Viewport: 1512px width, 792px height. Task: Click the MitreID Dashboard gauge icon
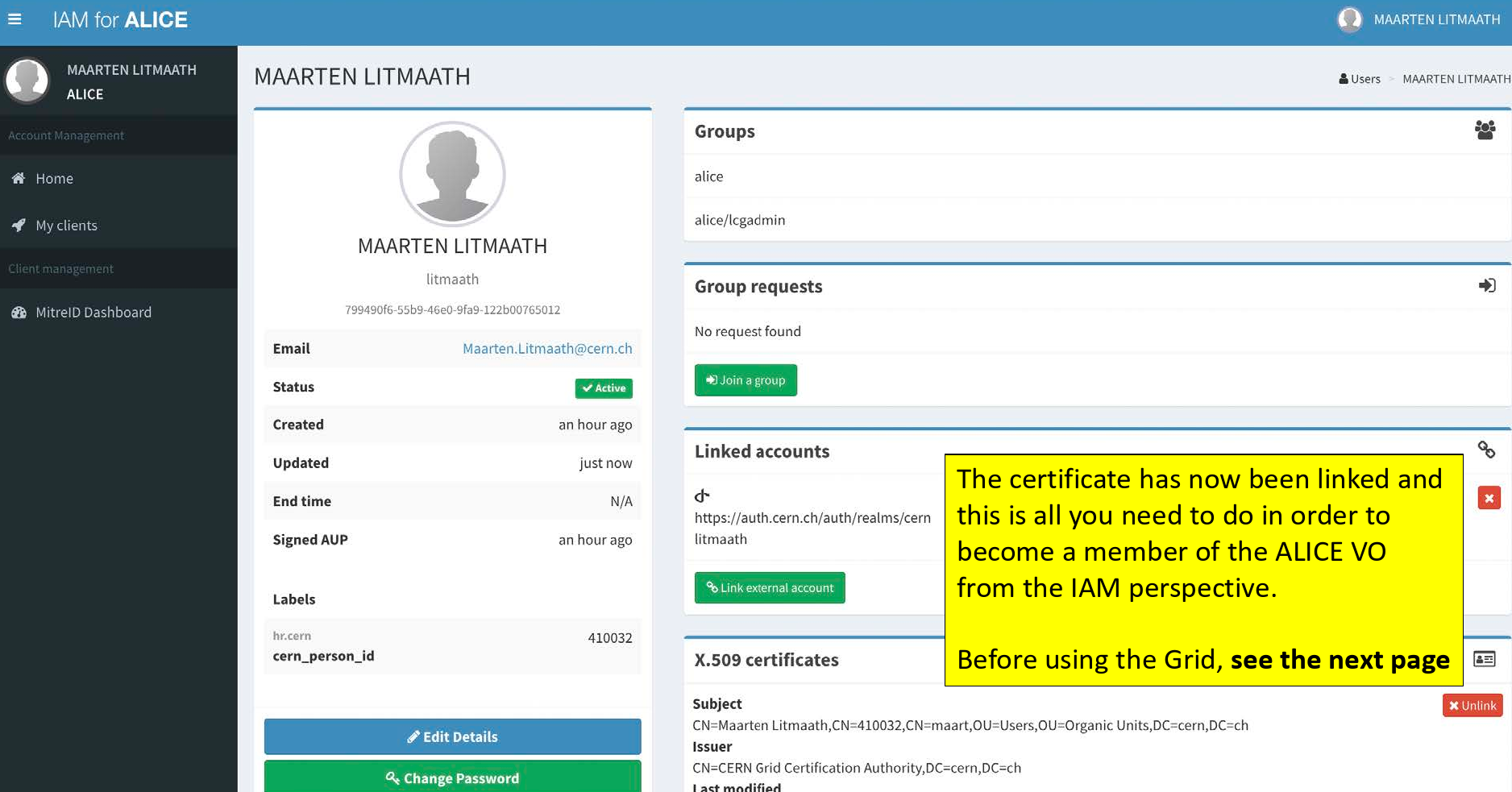coord(18,313)
